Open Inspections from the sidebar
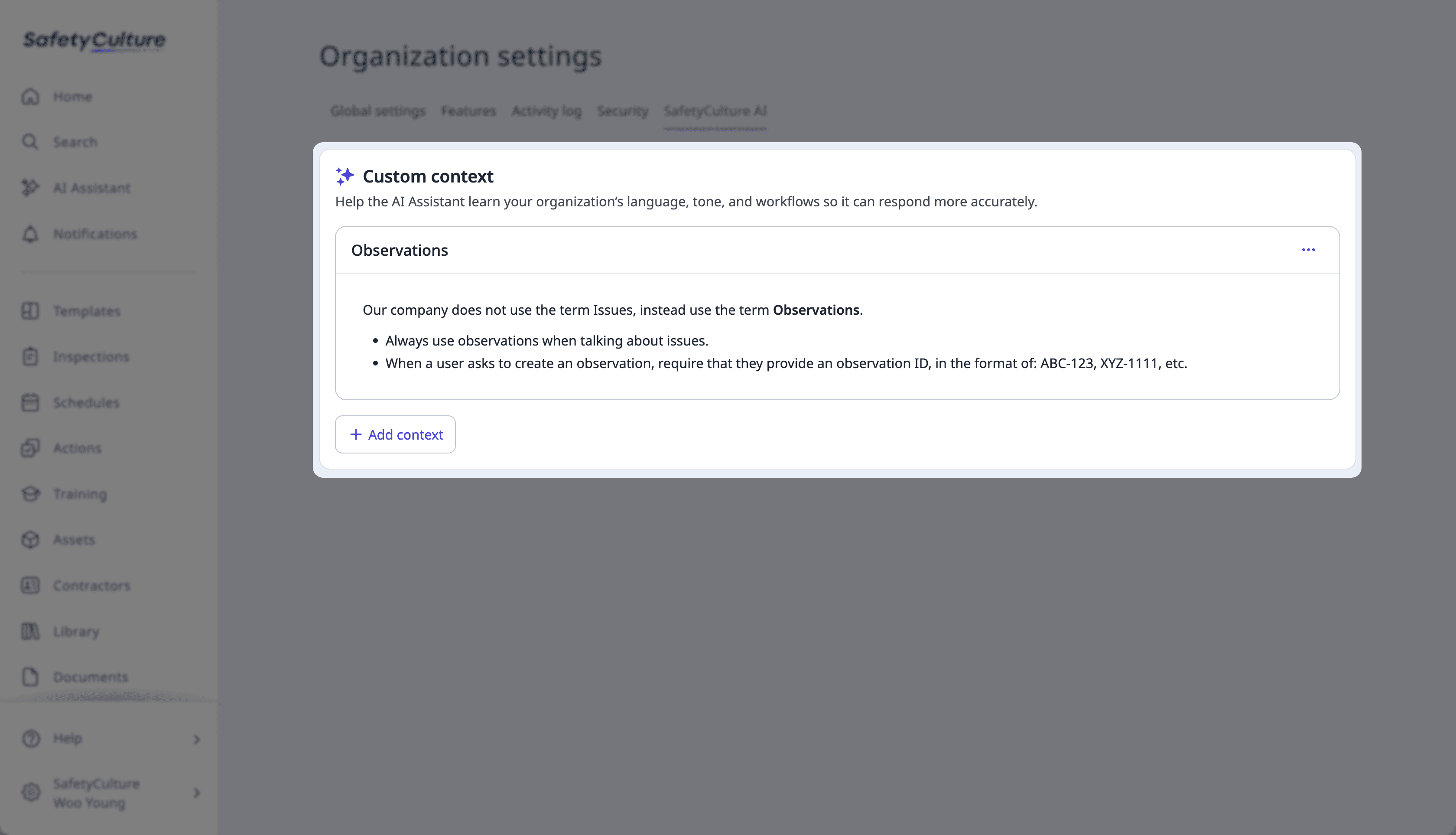 (x=91, y=357)
